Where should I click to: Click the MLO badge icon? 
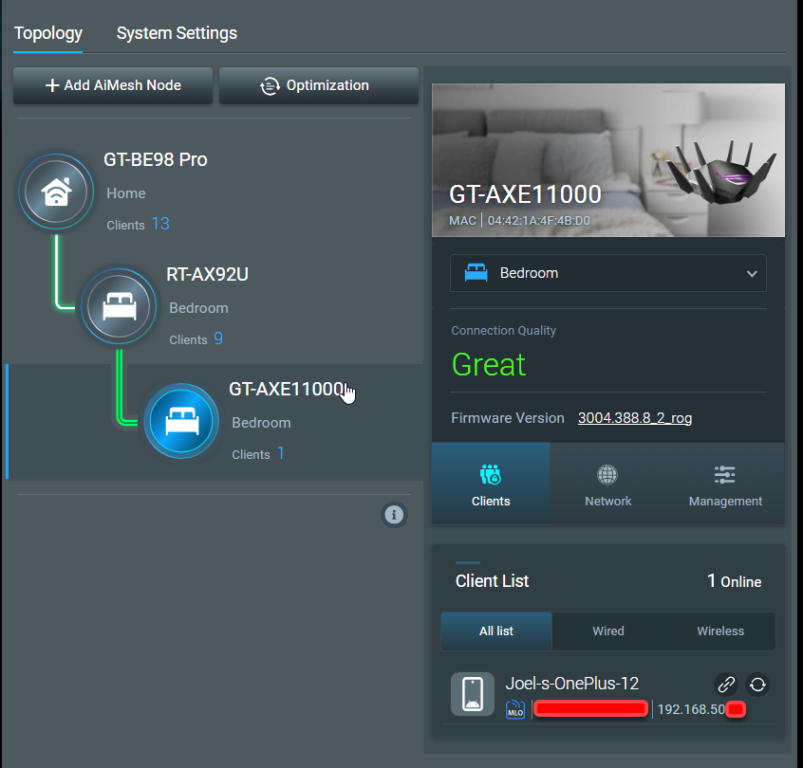[x=515, y=710]
